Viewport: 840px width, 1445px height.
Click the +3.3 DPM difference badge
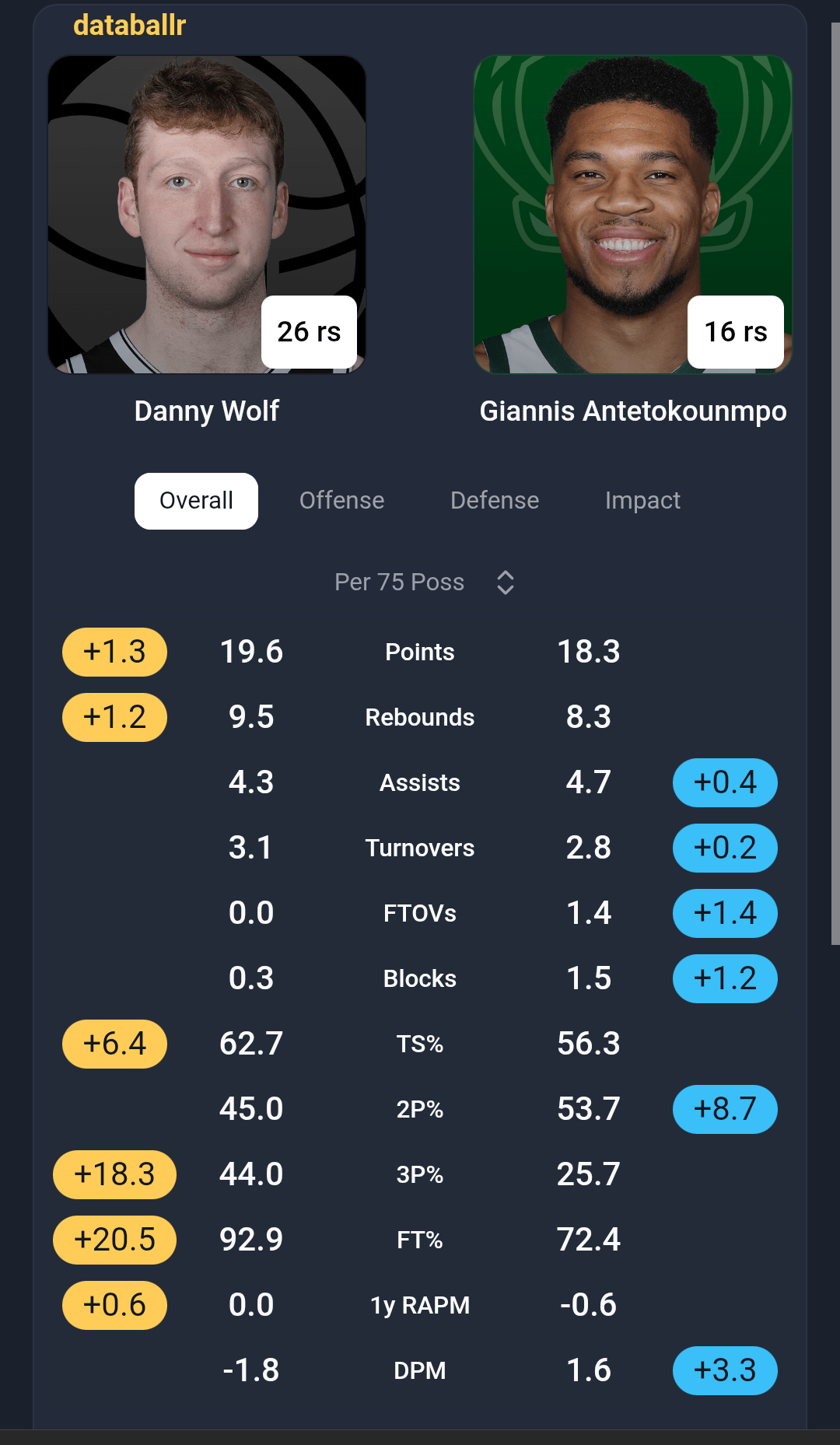724,1370
